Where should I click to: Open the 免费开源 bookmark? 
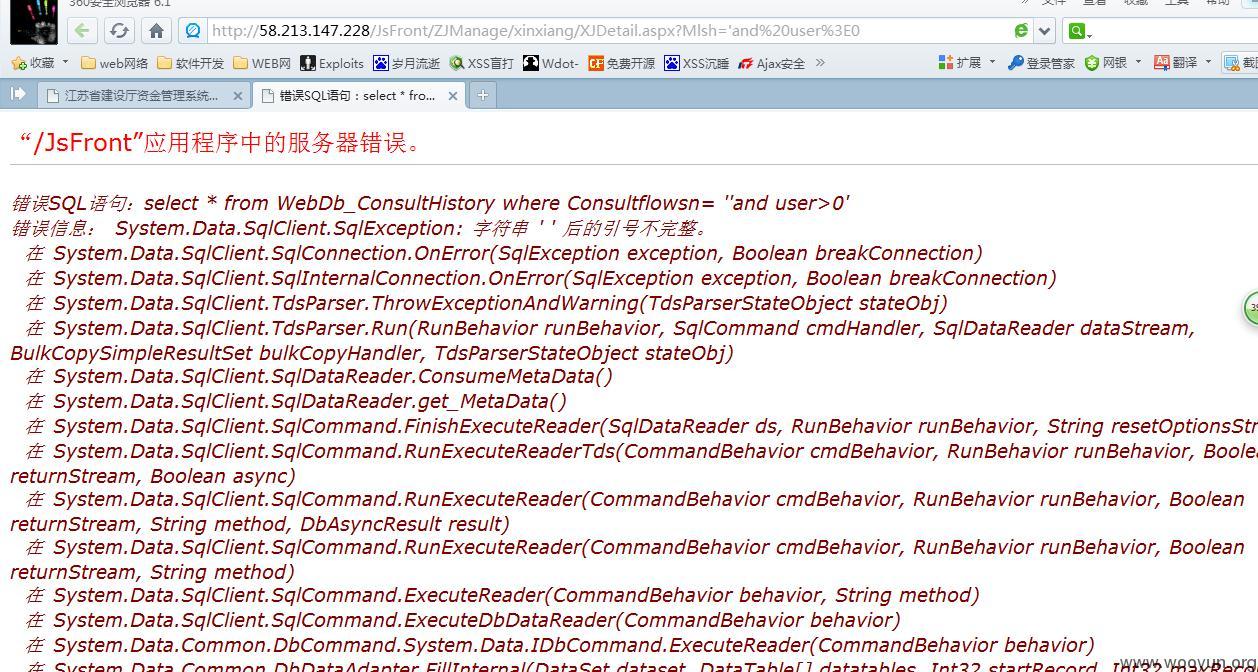point(621,63)
